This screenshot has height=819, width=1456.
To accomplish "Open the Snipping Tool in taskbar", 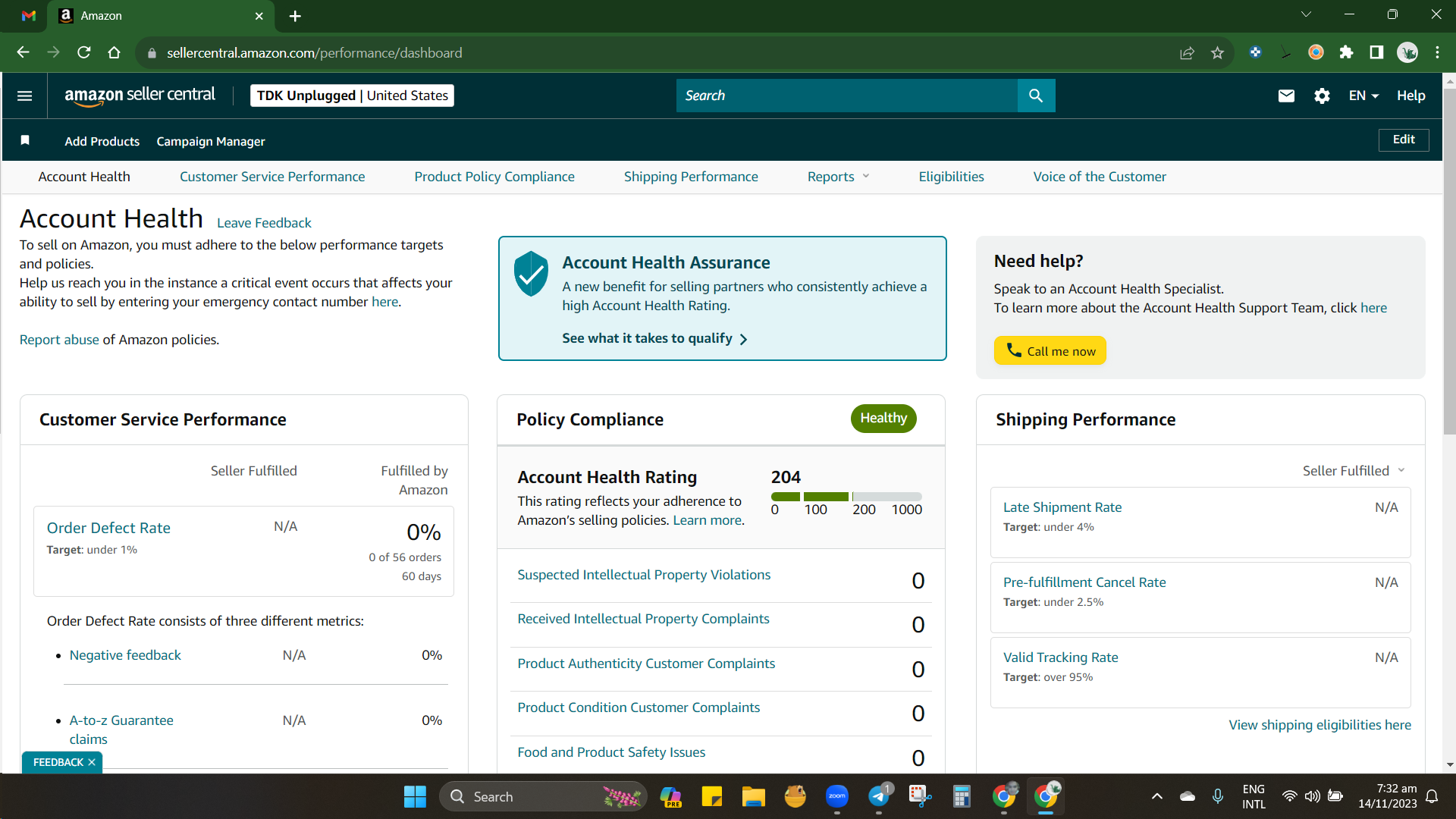I will [x=920, y=796].
